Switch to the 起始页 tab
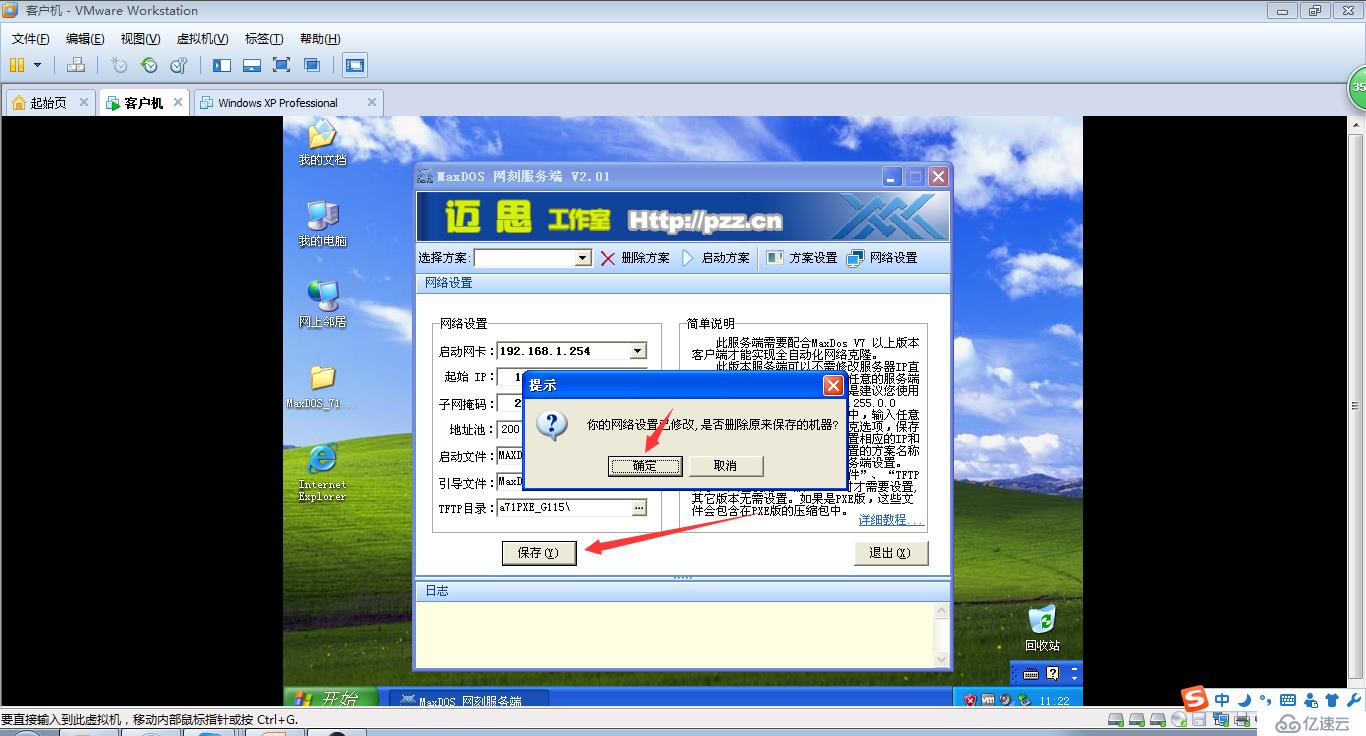The height and width of the screenshot is (736, 1366). [51, 102]
